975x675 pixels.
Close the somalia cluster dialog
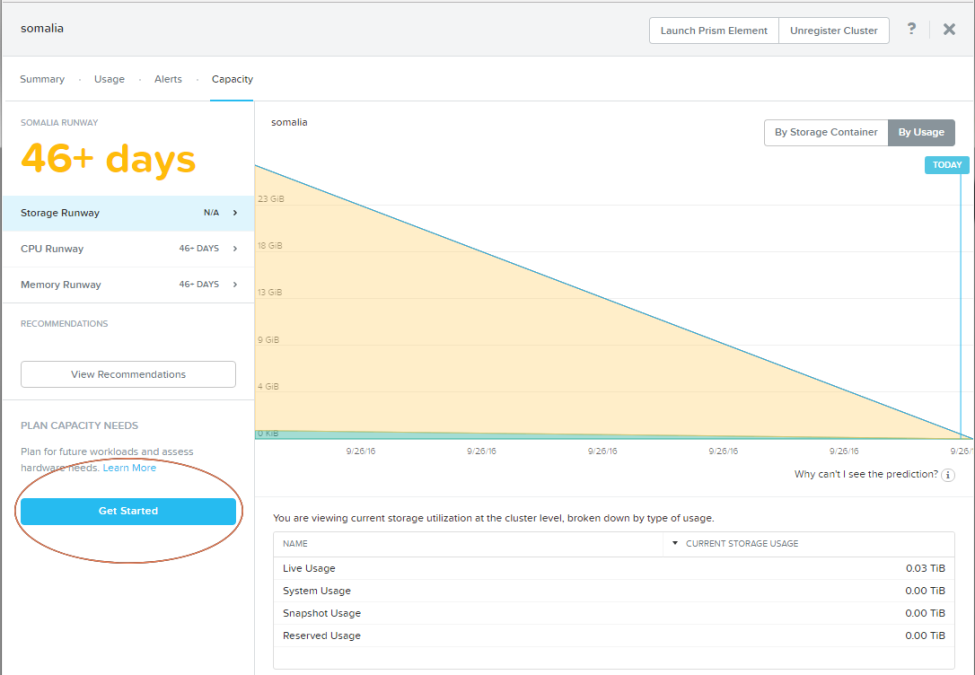tap(949, 29)
